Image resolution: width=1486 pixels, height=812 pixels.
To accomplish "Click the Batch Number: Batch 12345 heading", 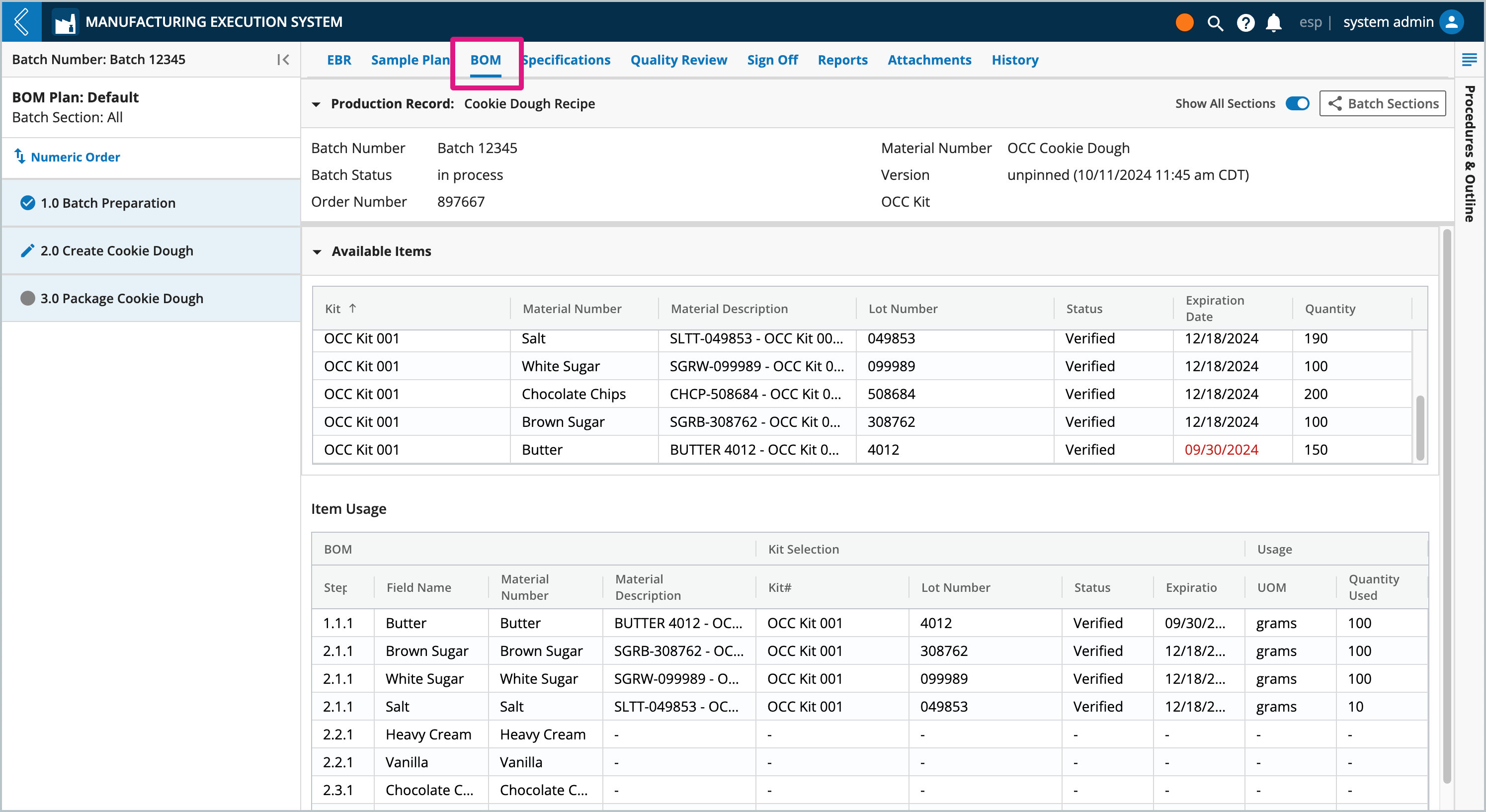I will pyautogui.click(x=98, y=59).
